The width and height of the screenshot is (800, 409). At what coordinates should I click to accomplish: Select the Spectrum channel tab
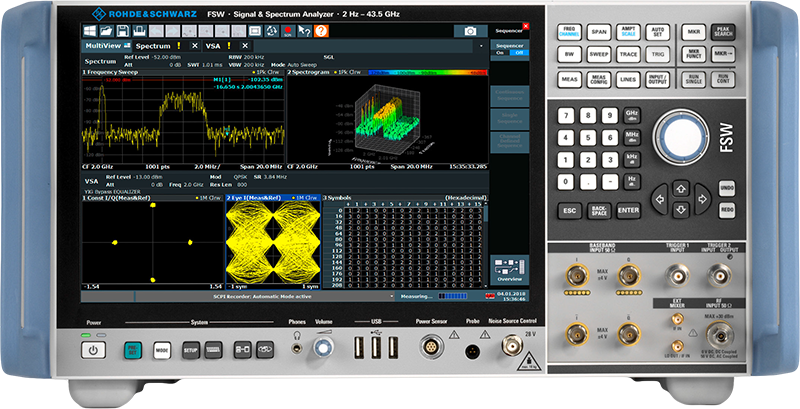153,46
